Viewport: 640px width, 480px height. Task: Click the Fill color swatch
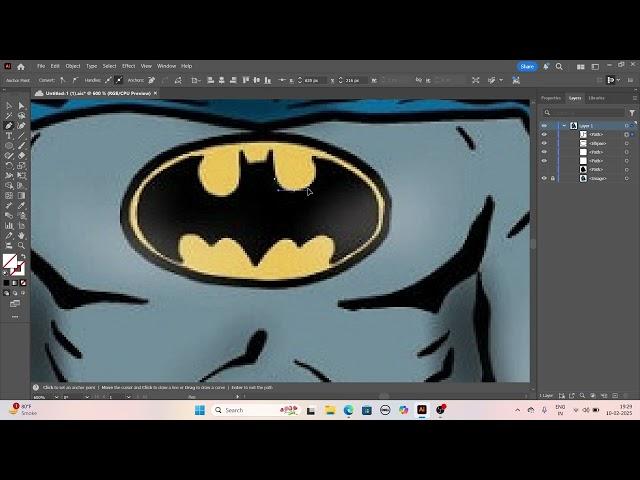pos(10,261)
